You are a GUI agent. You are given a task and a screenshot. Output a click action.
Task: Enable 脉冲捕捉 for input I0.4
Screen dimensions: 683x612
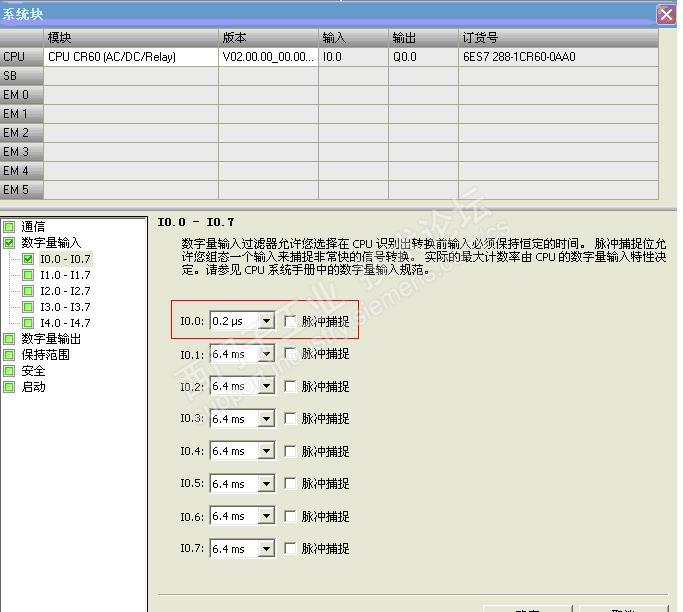290,451
